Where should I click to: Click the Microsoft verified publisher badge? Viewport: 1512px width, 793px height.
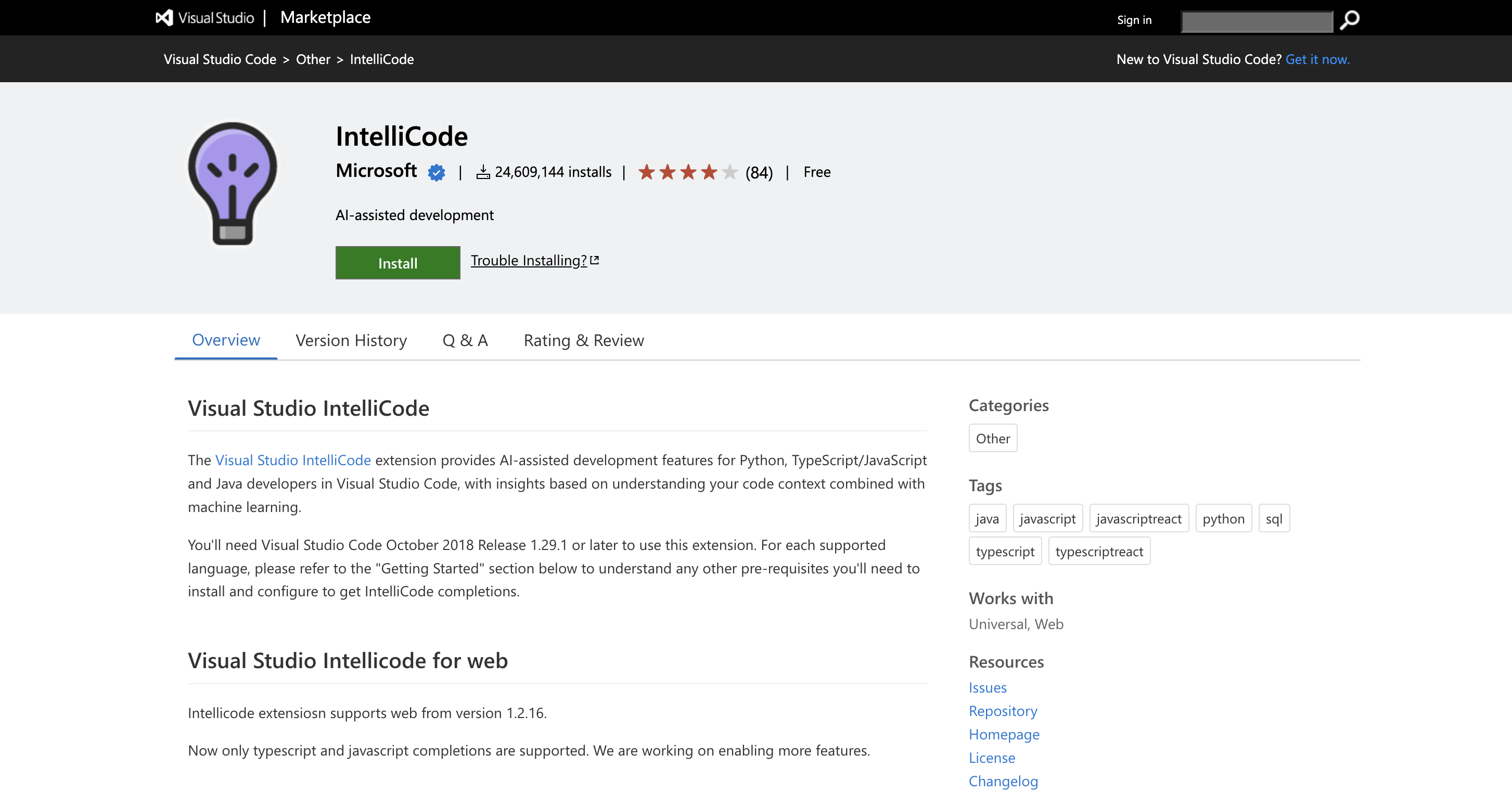pyautogui.click(x=436, y=172)
